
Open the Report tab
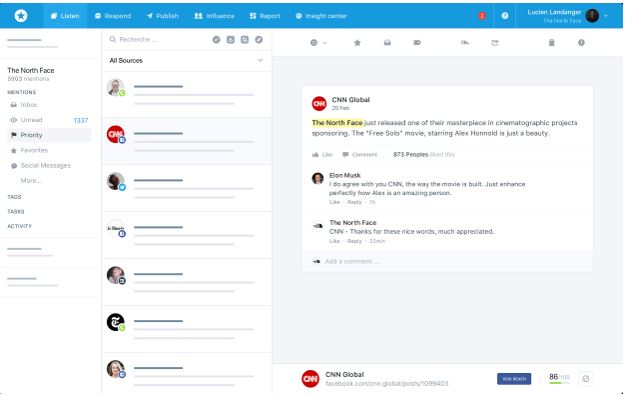(x=265, y=16)
